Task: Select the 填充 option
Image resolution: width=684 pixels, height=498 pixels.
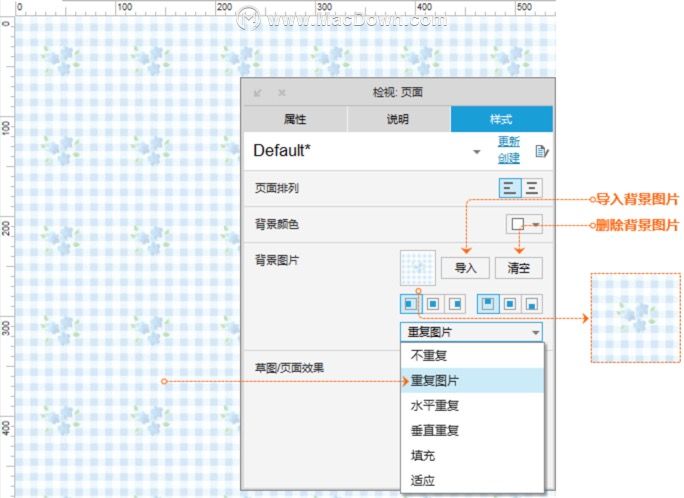Action: click(472, 455)
